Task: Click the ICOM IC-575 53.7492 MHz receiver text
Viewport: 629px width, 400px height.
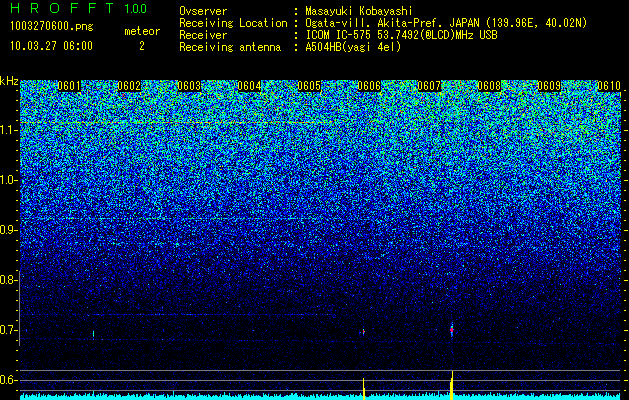Action: [x=402, y=35]
